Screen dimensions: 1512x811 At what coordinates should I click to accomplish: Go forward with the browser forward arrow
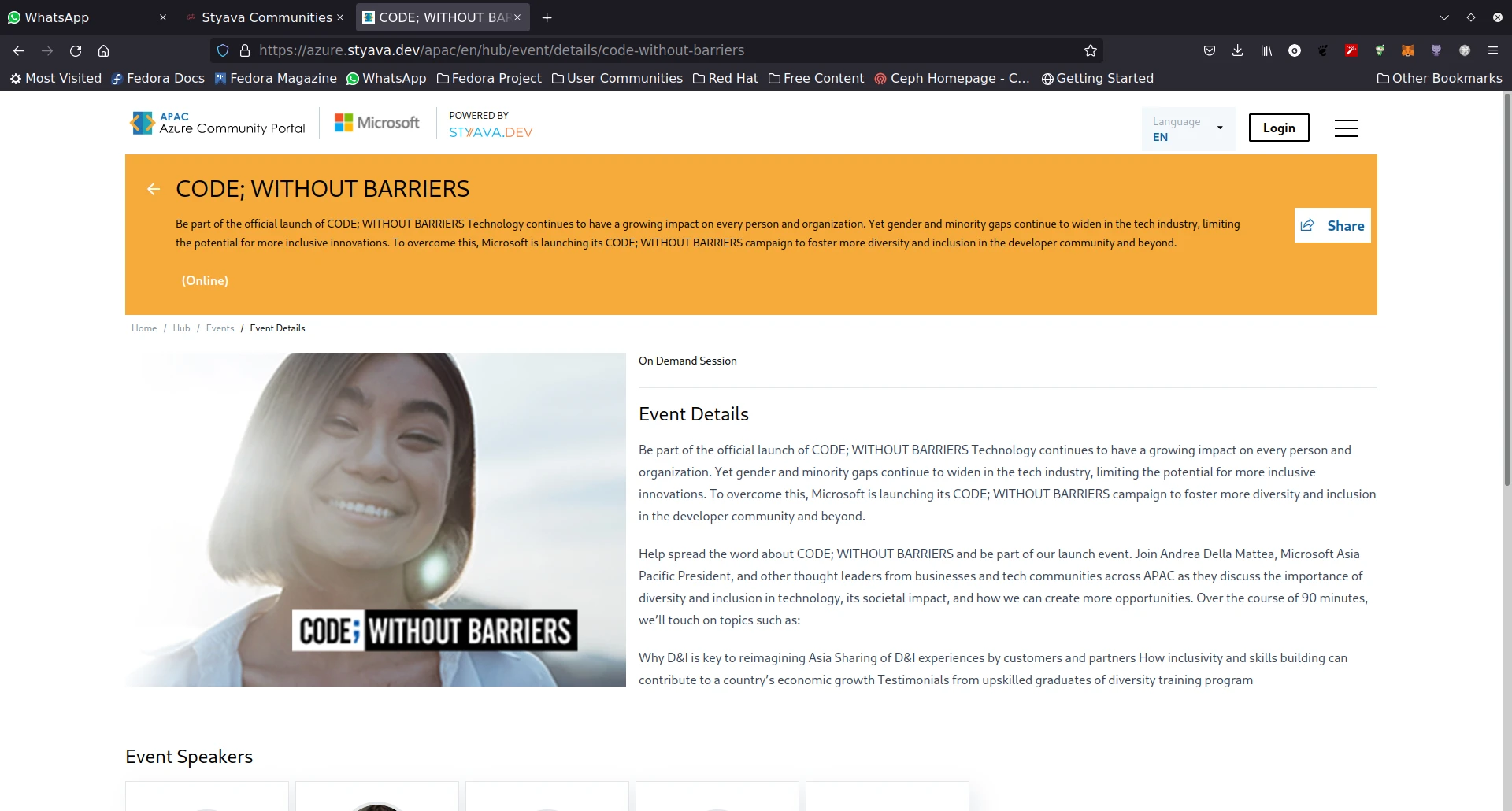(x=47, y=50)
